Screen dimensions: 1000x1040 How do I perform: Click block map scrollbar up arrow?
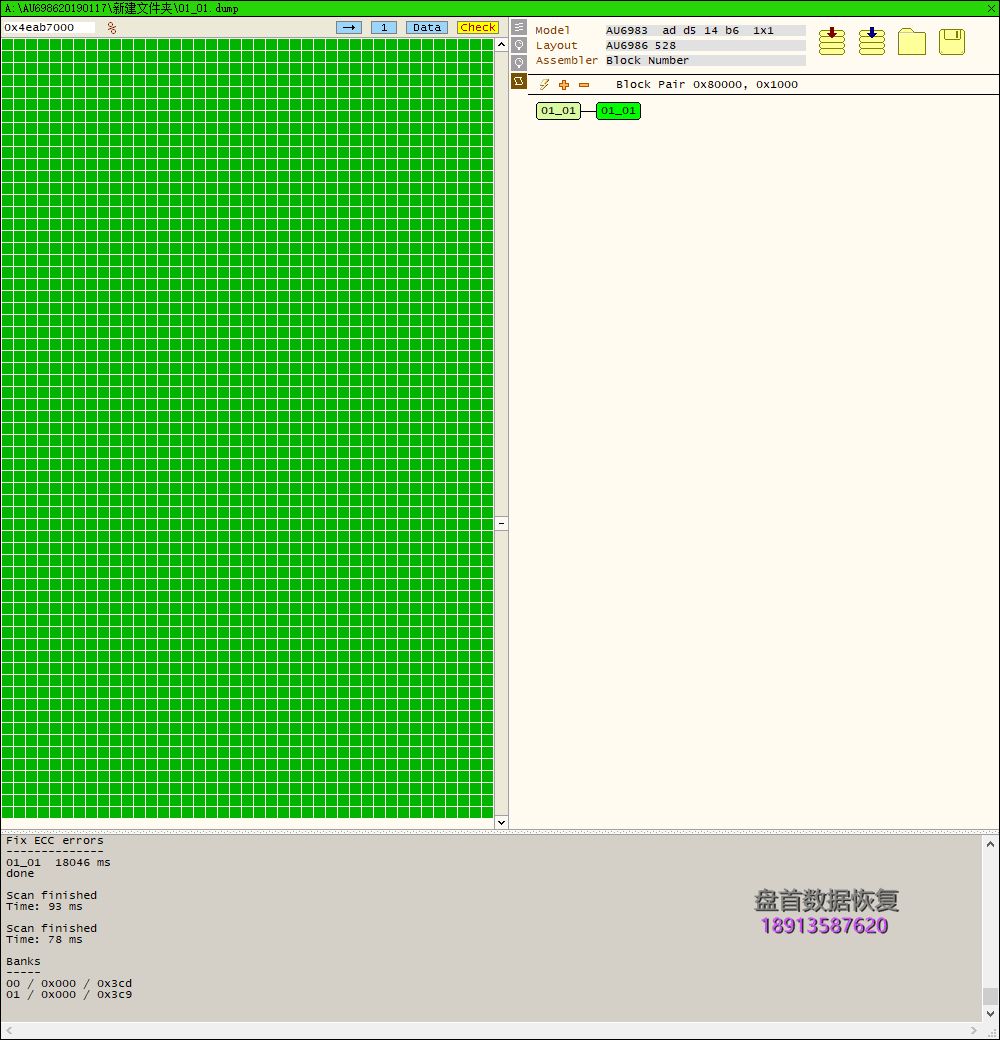coord(501,44)
